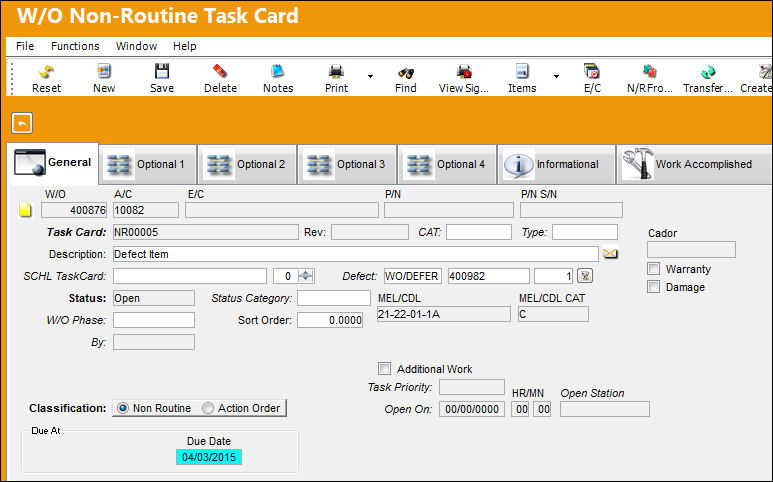Click the MEL/CDL field 21-22-01-1A
This screenshot has width=773, height=482.
click(x=444, y=314)
